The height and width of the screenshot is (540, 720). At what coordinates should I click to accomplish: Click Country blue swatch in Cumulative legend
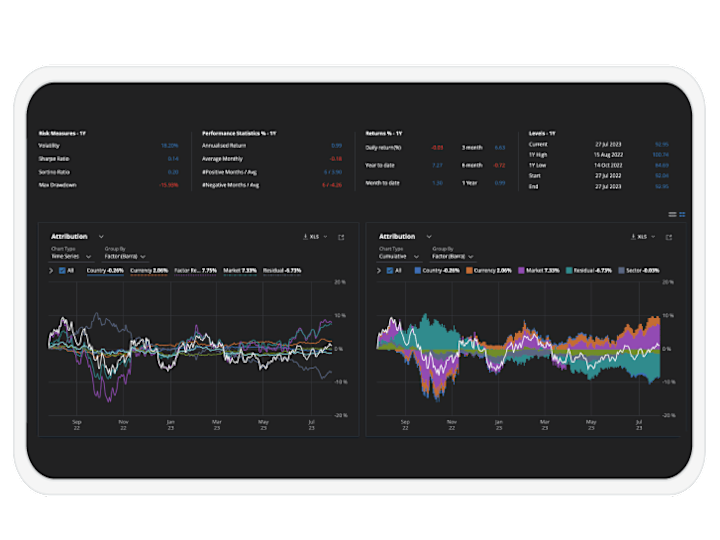click(418, 271)
